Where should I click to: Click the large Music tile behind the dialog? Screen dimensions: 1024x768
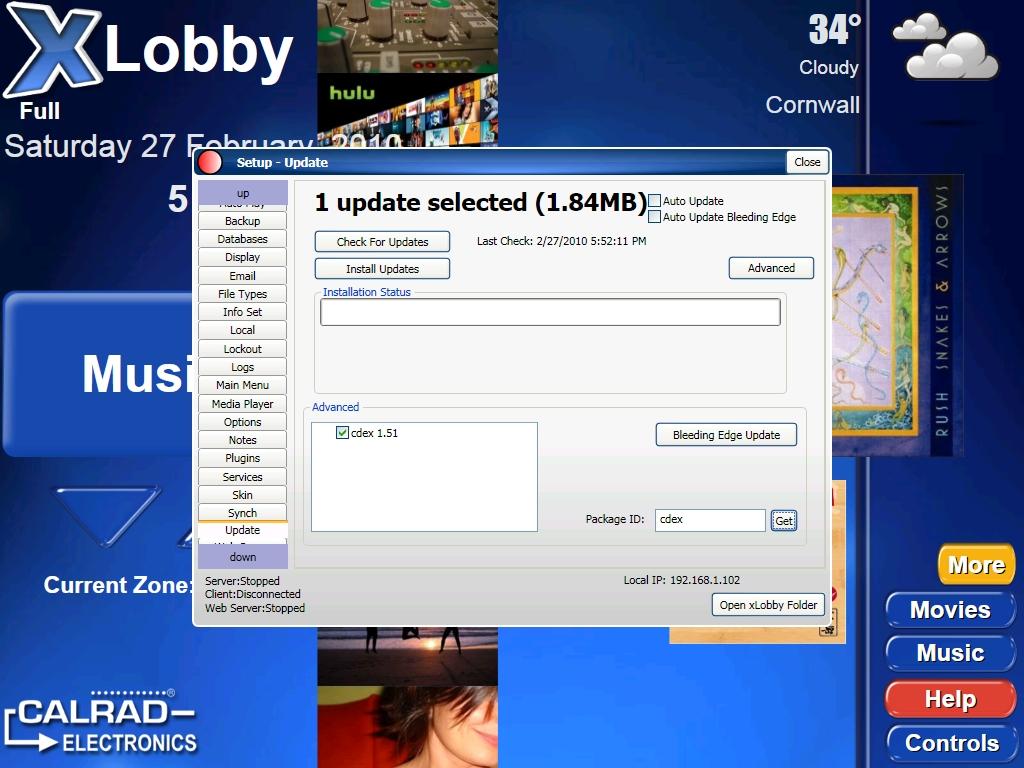99,374
